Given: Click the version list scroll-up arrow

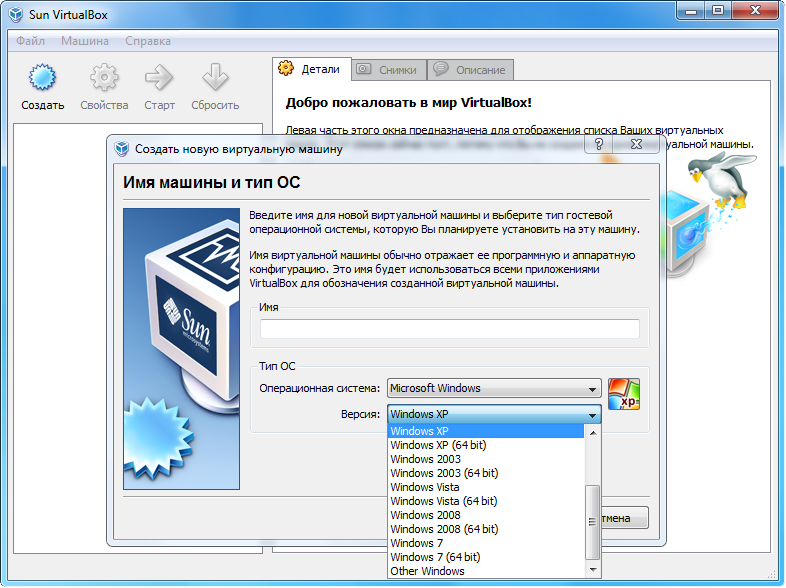Looking at the screenshot, I should pos(593,432).
